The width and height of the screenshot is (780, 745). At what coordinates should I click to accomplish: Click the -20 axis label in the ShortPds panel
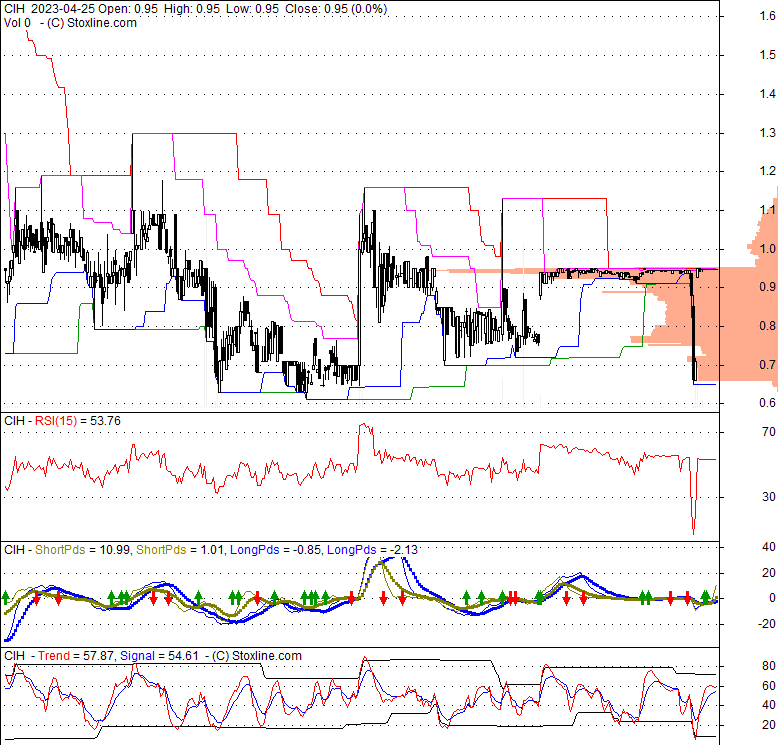click(x=766, y=624)
